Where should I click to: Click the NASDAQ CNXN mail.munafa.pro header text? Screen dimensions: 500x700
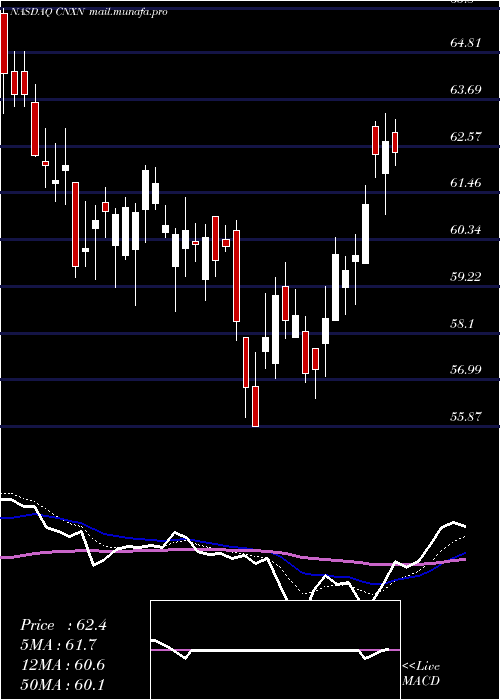coord(88,12)
